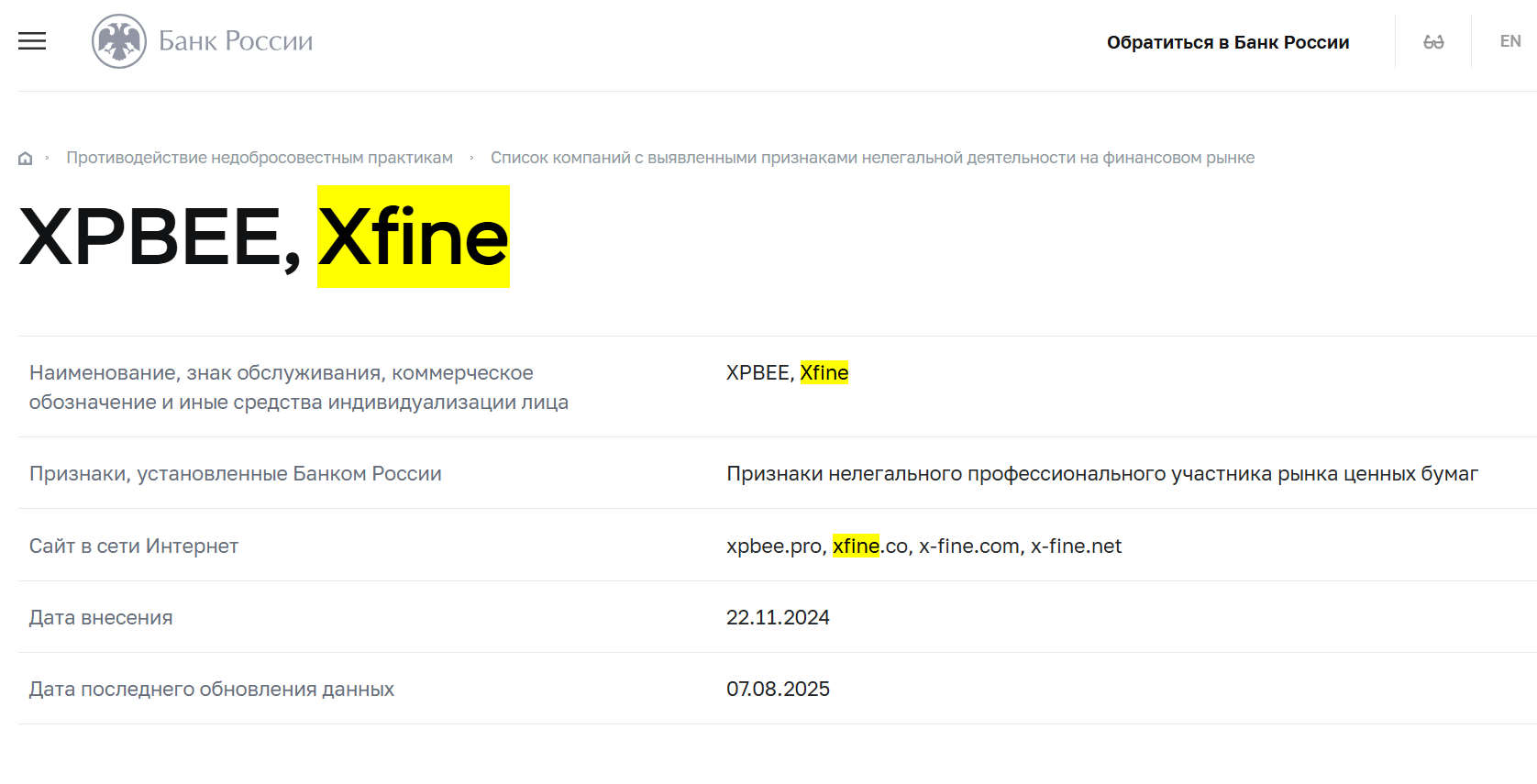Click the XPBEE, Xfine page heading

click(264, 237)
